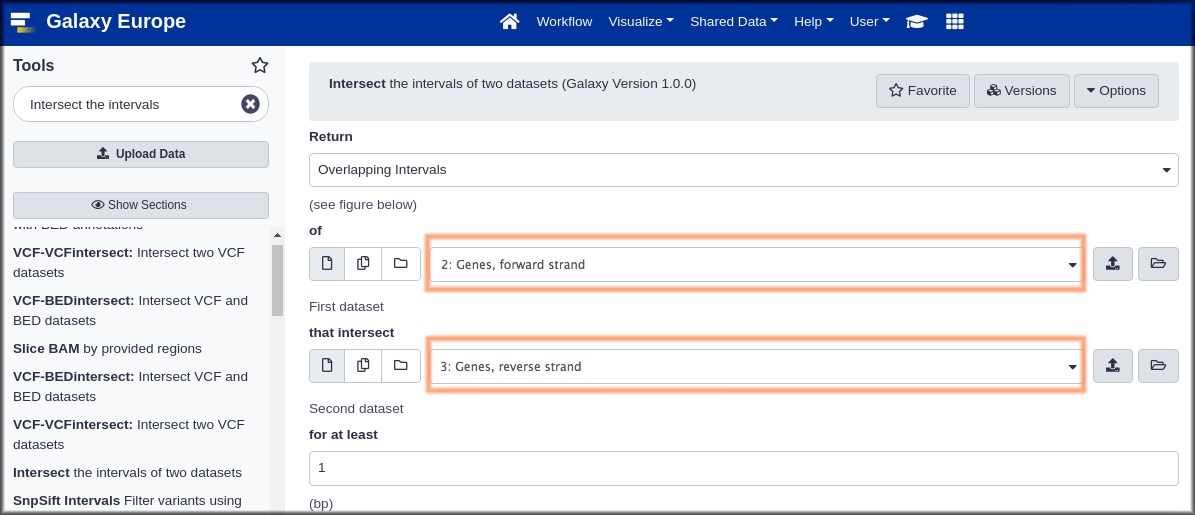Select multiple datasets icon for Second dataset
This screenshot has height=515, width=1195.
(364, 366)
